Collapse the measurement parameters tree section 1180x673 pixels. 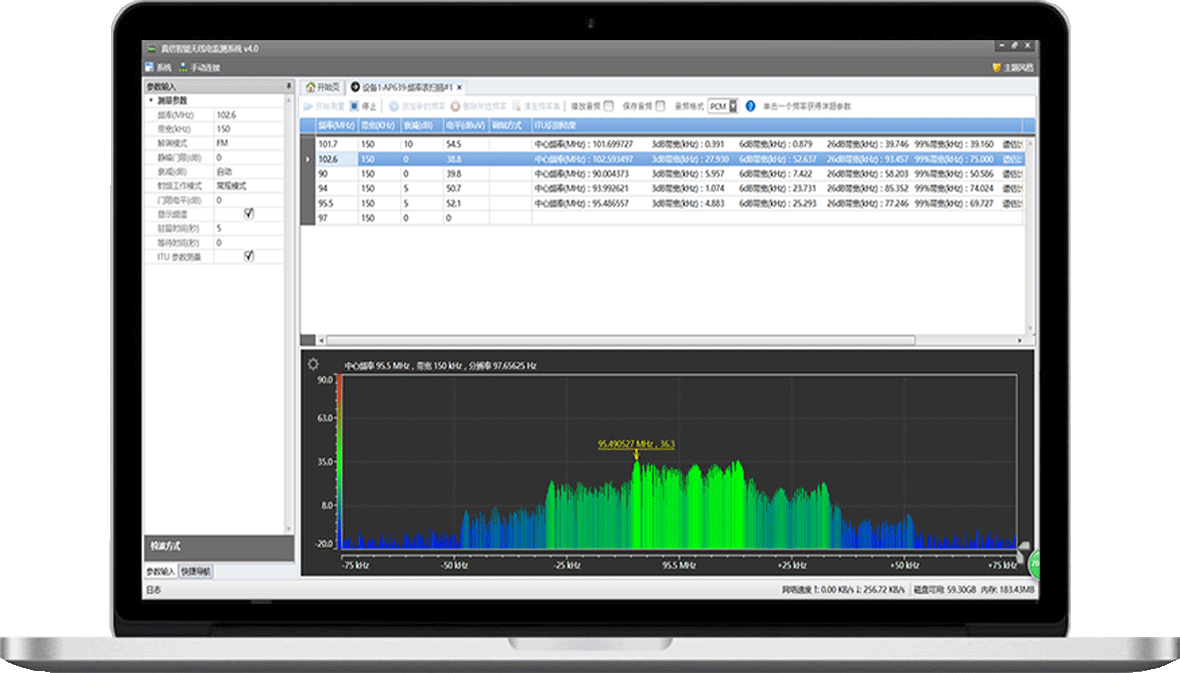pos(151,100)
